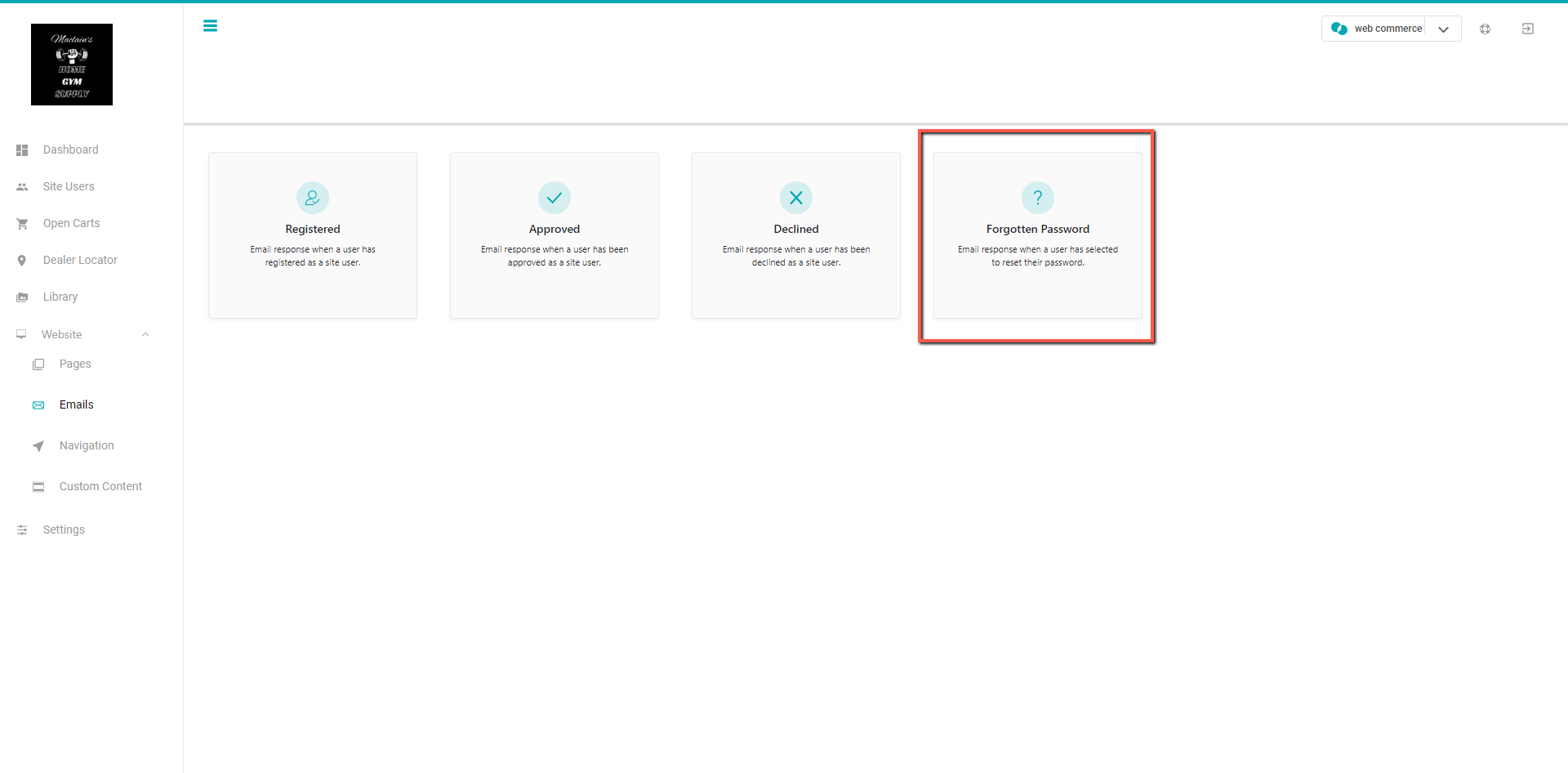
Task: Open Settings in the sidebar
Action: tap(64, 529)
